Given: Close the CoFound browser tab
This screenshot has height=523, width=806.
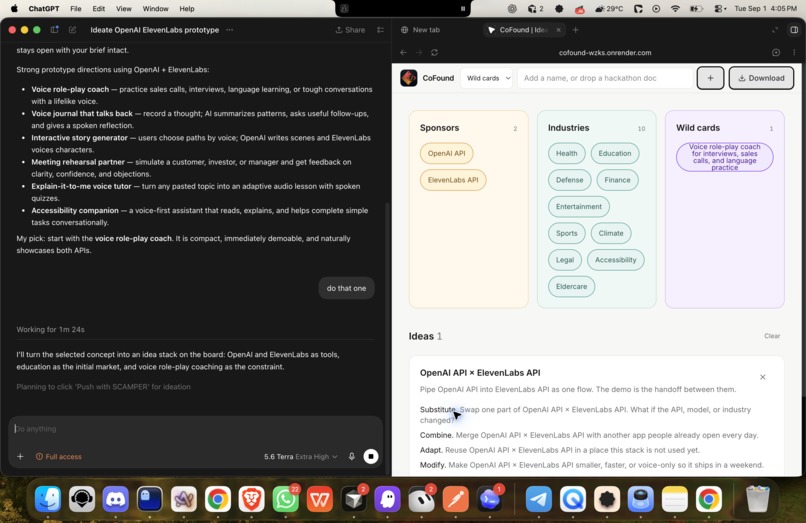Looking at the screenshot, I should tap(559, 30).
